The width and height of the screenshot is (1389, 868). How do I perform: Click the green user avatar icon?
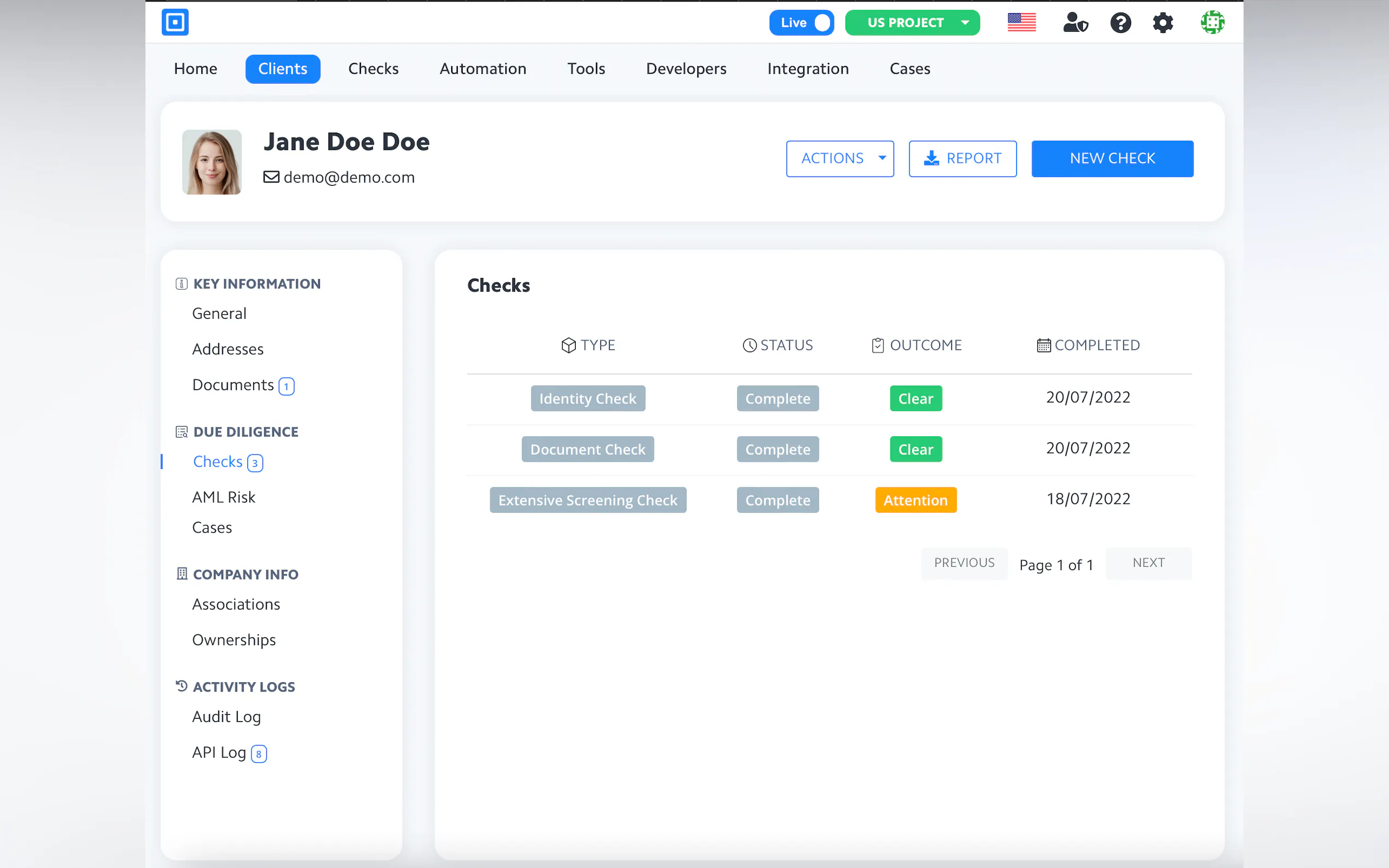(x=1212, y=22)
